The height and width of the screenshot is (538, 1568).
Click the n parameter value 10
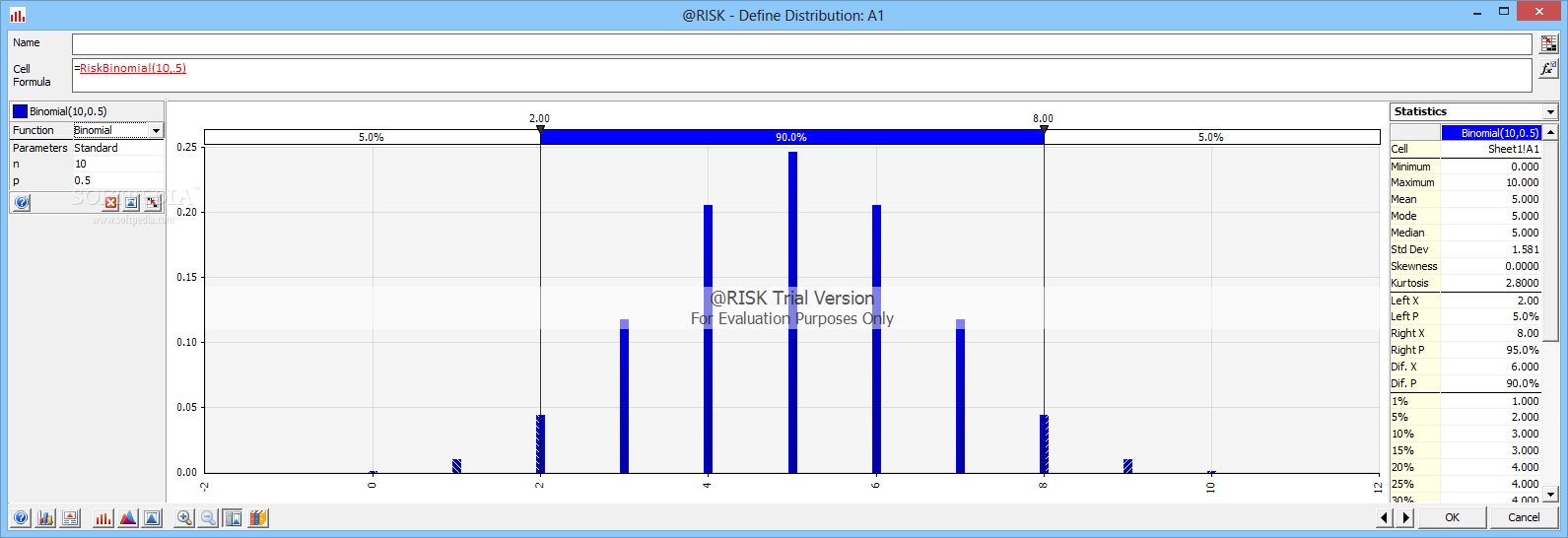[117, 165]
